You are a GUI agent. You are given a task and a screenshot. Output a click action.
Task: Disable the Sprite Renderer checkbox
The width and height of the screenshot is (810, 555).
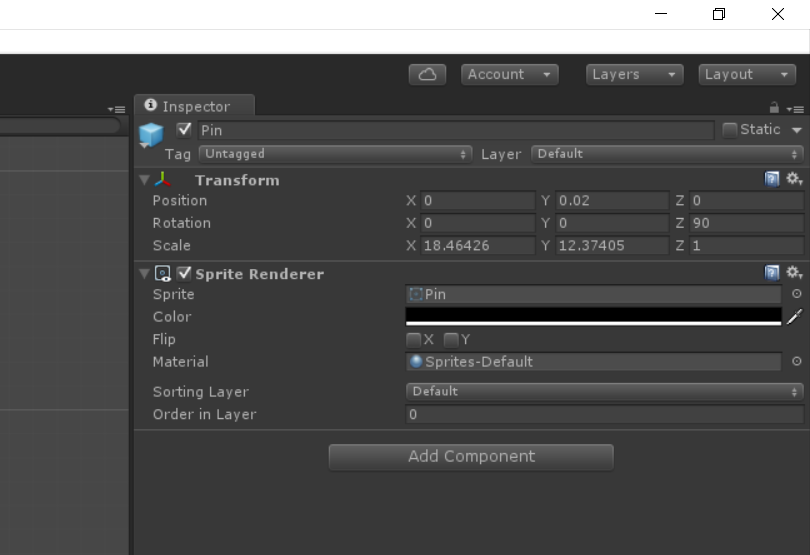pos(184,273)
